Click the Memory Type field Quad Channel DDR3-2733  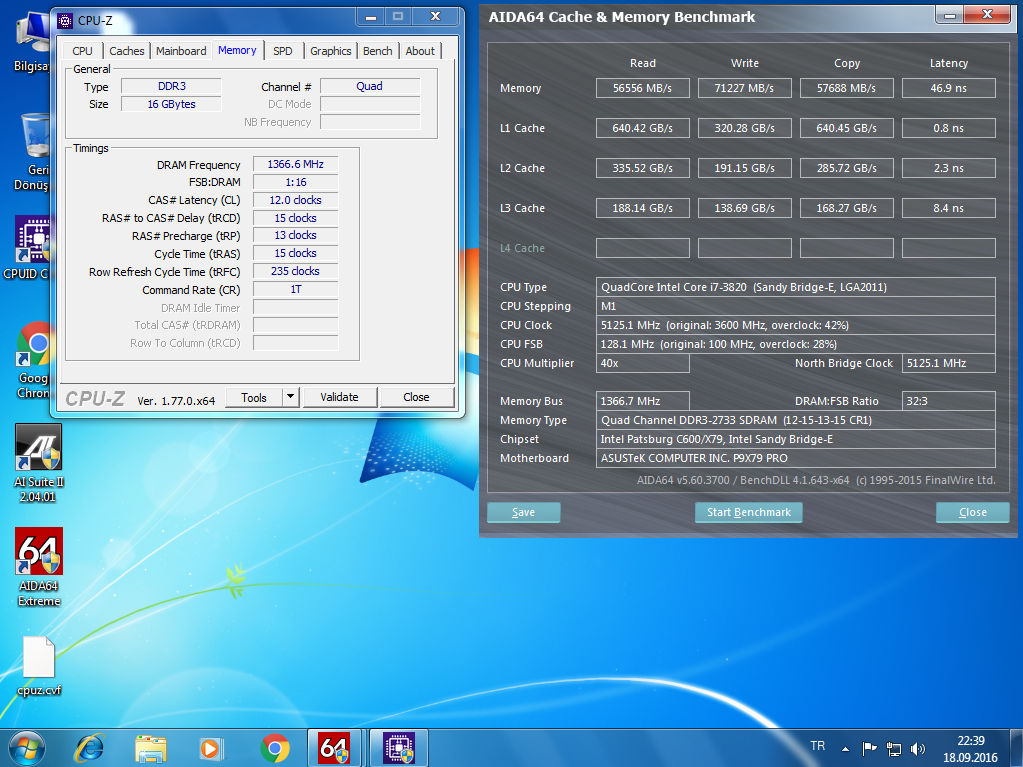(x=796, y=420)
